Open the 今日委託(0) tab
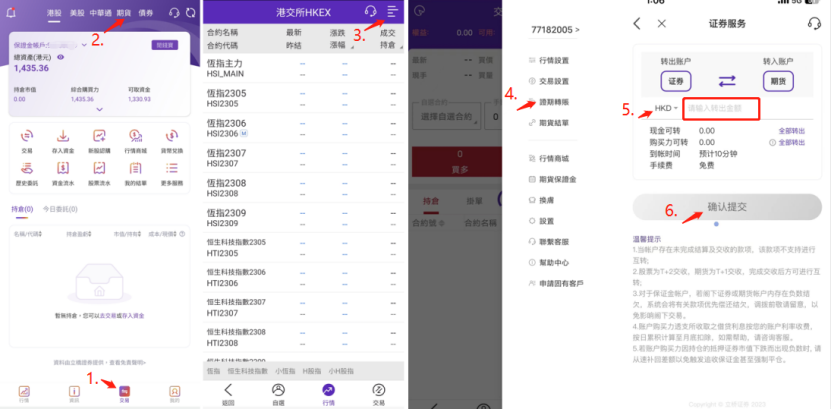This screenshot has height=409, width=831. click(60, 209)
